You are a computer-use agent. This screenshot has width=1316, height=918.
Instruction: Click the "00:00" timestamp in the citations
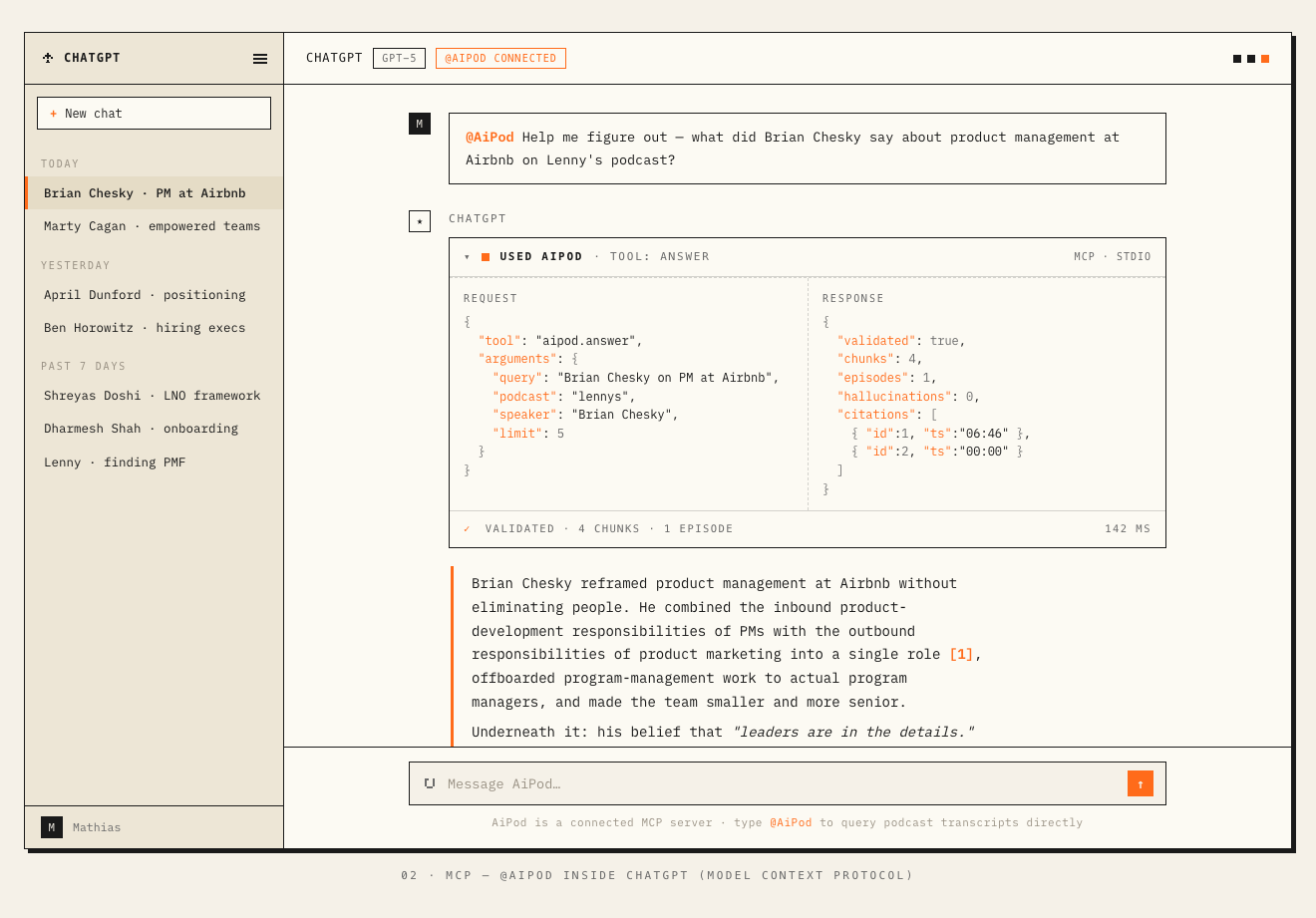pos(984,452)
